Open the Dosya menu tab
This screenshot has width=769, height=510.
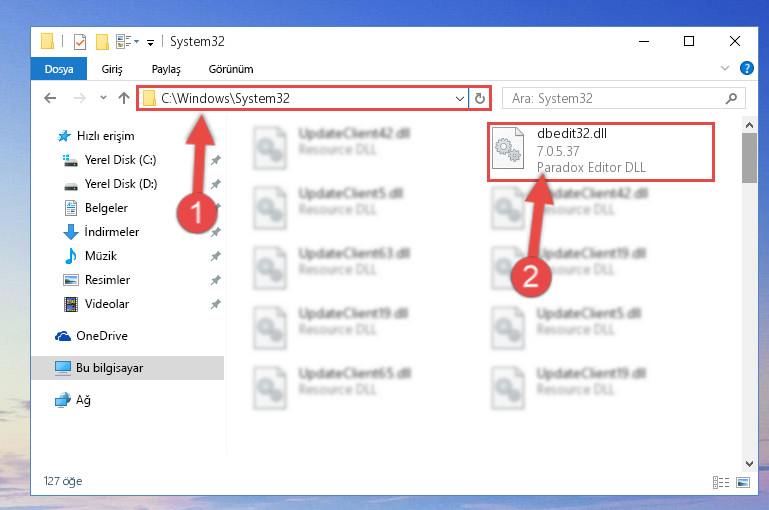(59, 69)
